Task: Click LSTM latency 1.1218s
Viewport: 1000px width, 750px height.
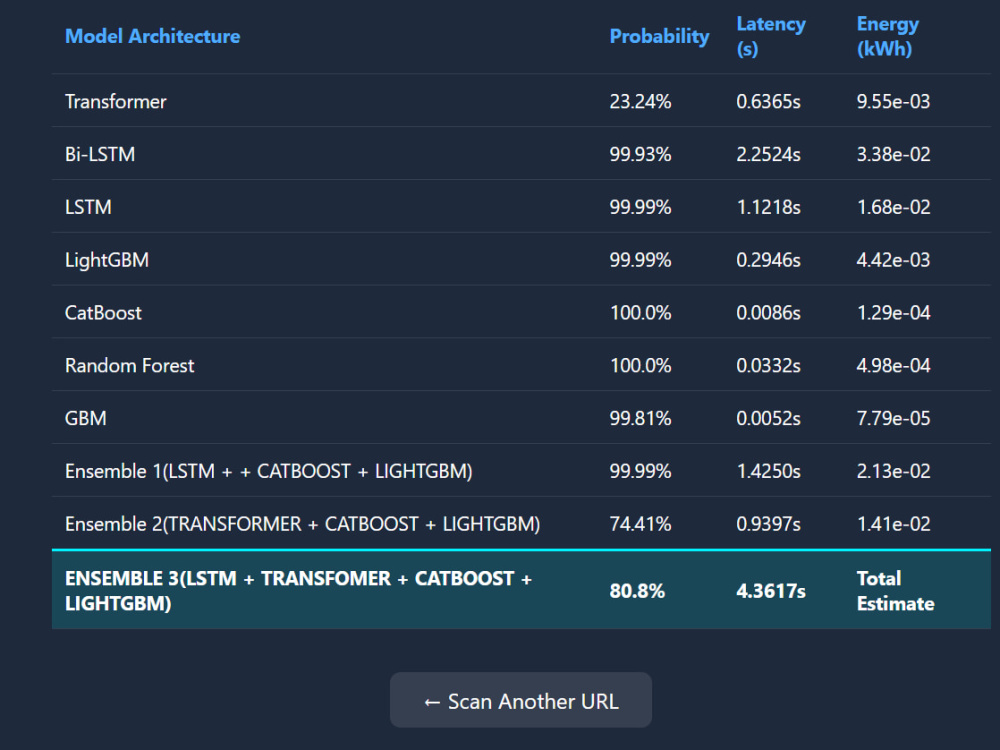Action: pos(768,207)
